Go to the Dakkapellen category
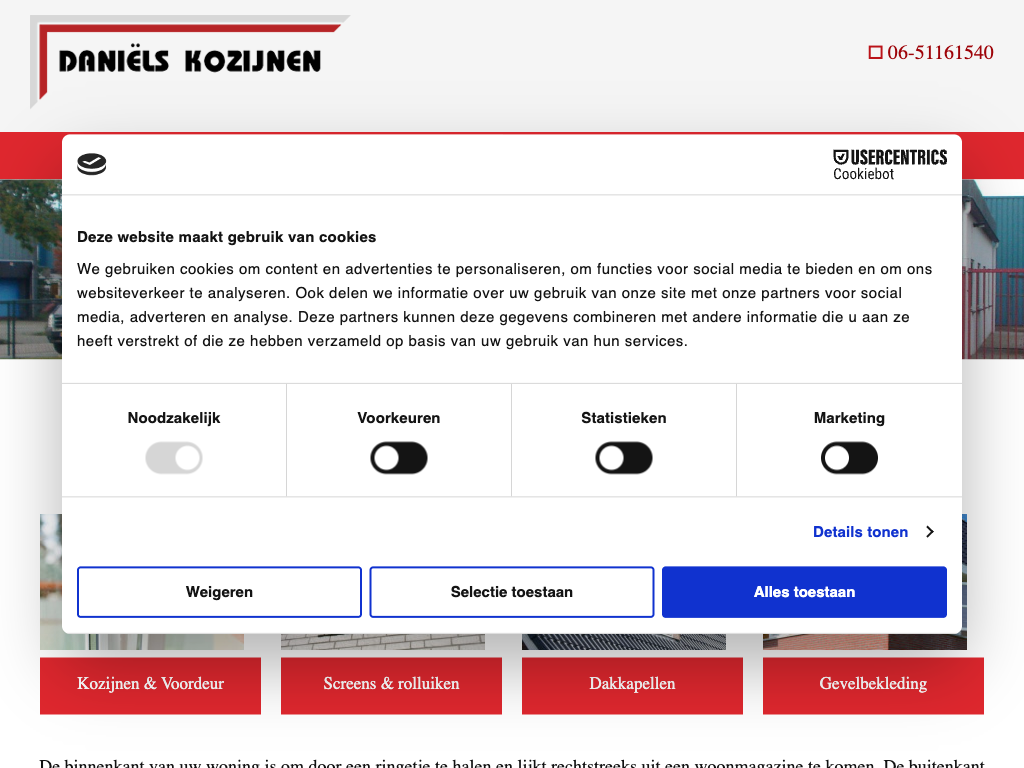 tap(632, 685)
